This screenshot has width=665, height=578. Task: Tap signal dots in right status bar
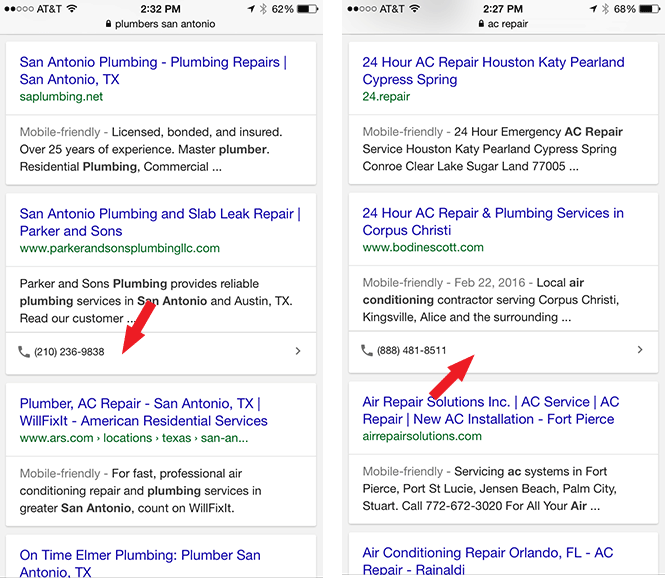click(362, 9)
